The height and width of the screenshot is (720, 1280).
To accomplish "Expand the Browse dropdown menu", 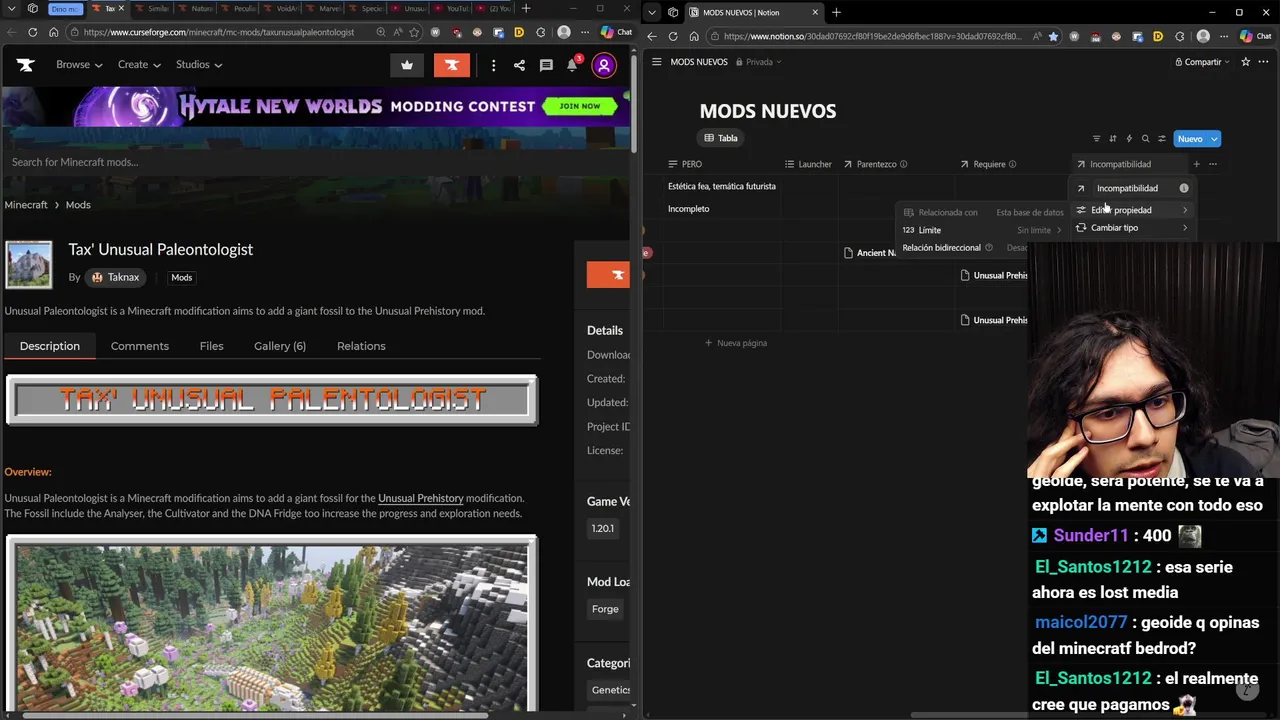I will pyautogui.click(x=79, y=65).
